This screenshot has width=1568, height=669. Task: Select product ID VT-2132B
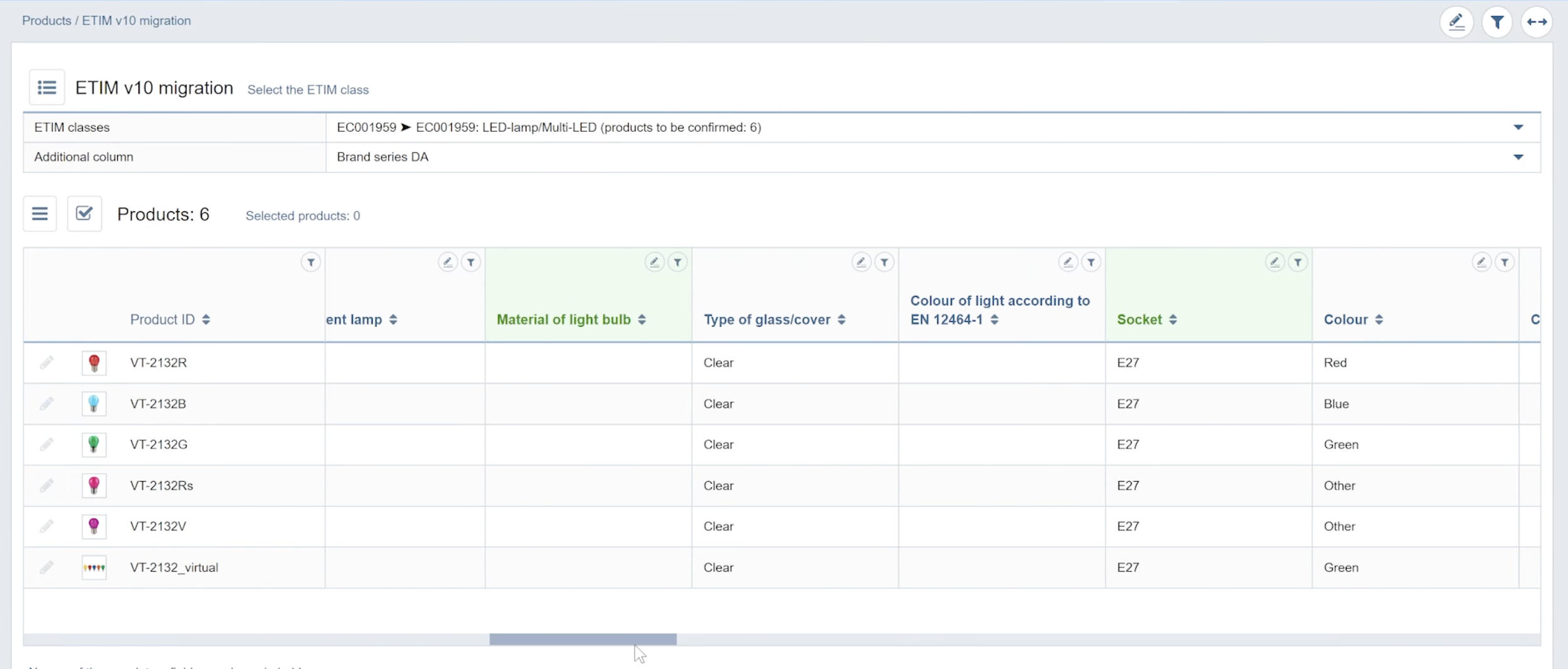point(158,404)
